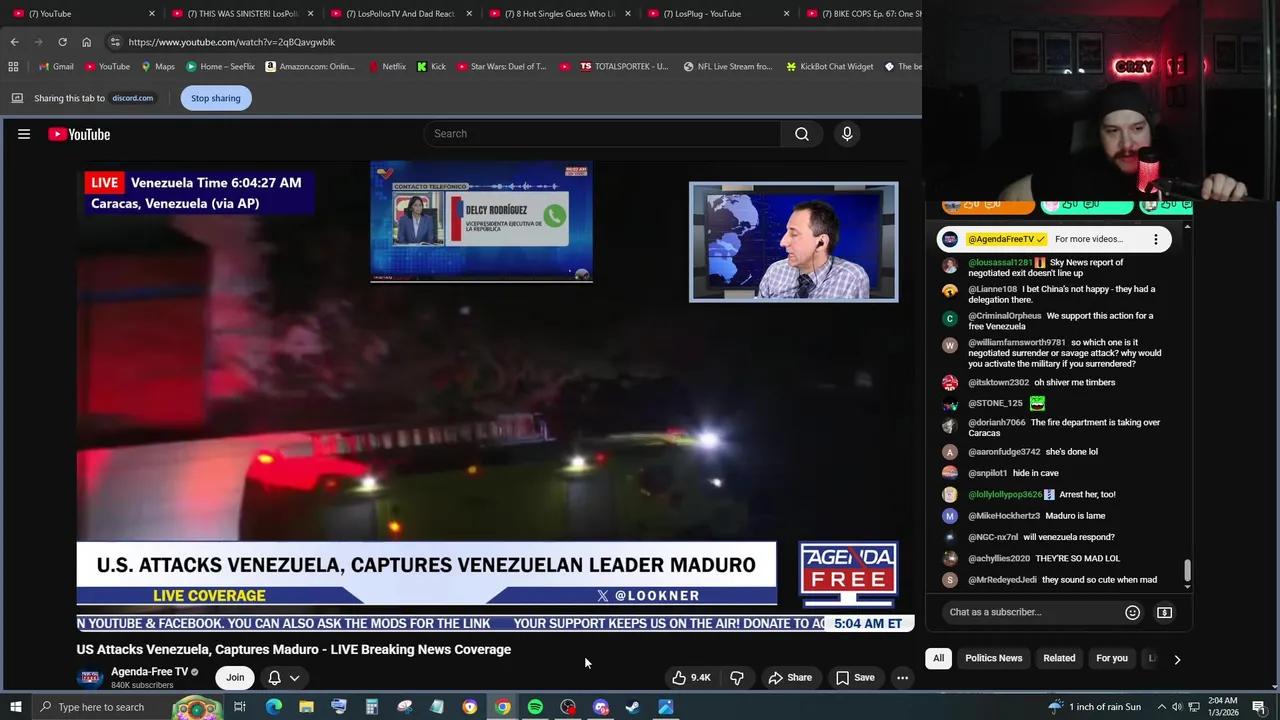Open live chat options three-dot menu
This screenshot has height=720, width=1280.
click(x=1156, y=239)
